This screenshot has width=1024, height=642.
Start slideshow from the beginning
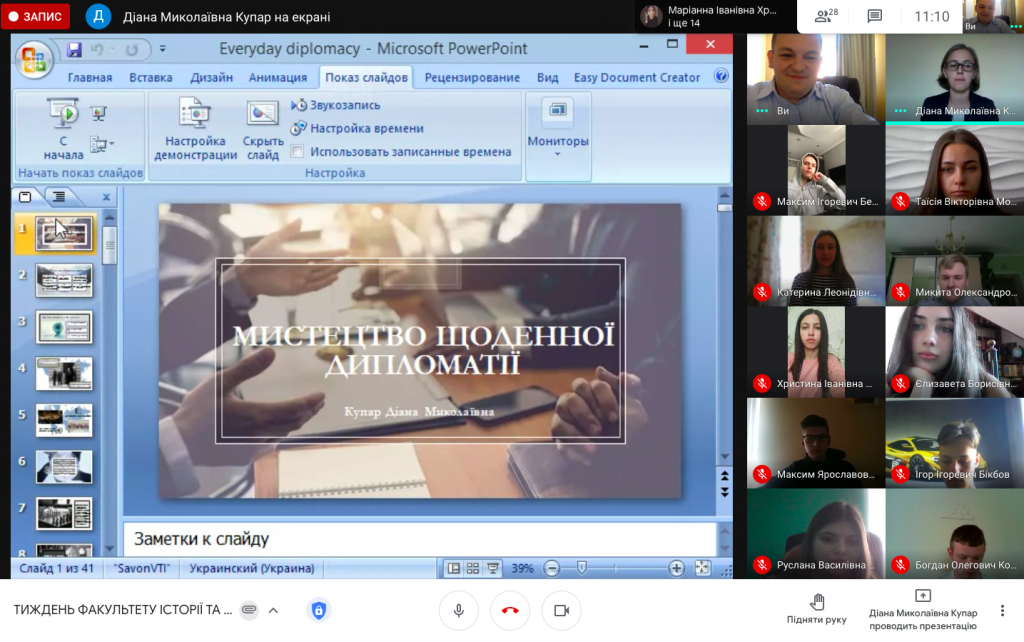click(64, 128)
